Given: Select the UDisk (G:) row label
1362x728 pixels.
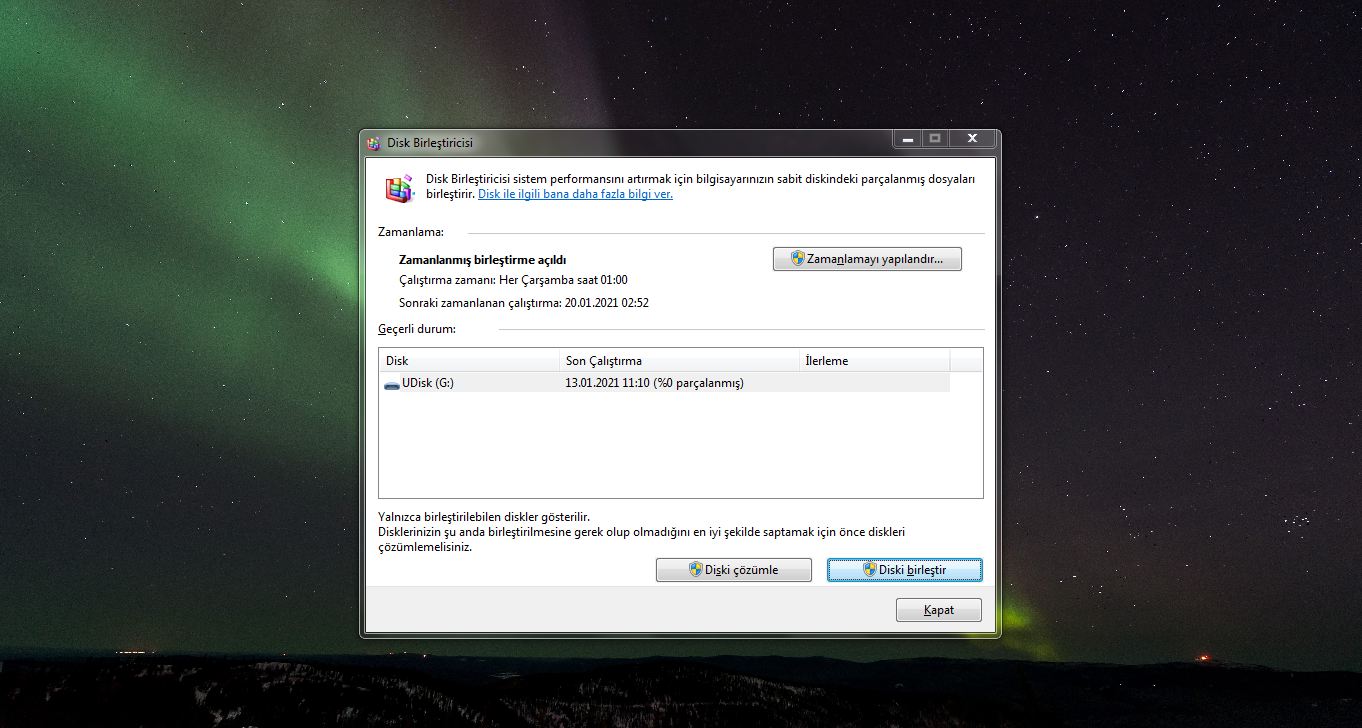Looking at the screenshot, I should tap(427, 383).
